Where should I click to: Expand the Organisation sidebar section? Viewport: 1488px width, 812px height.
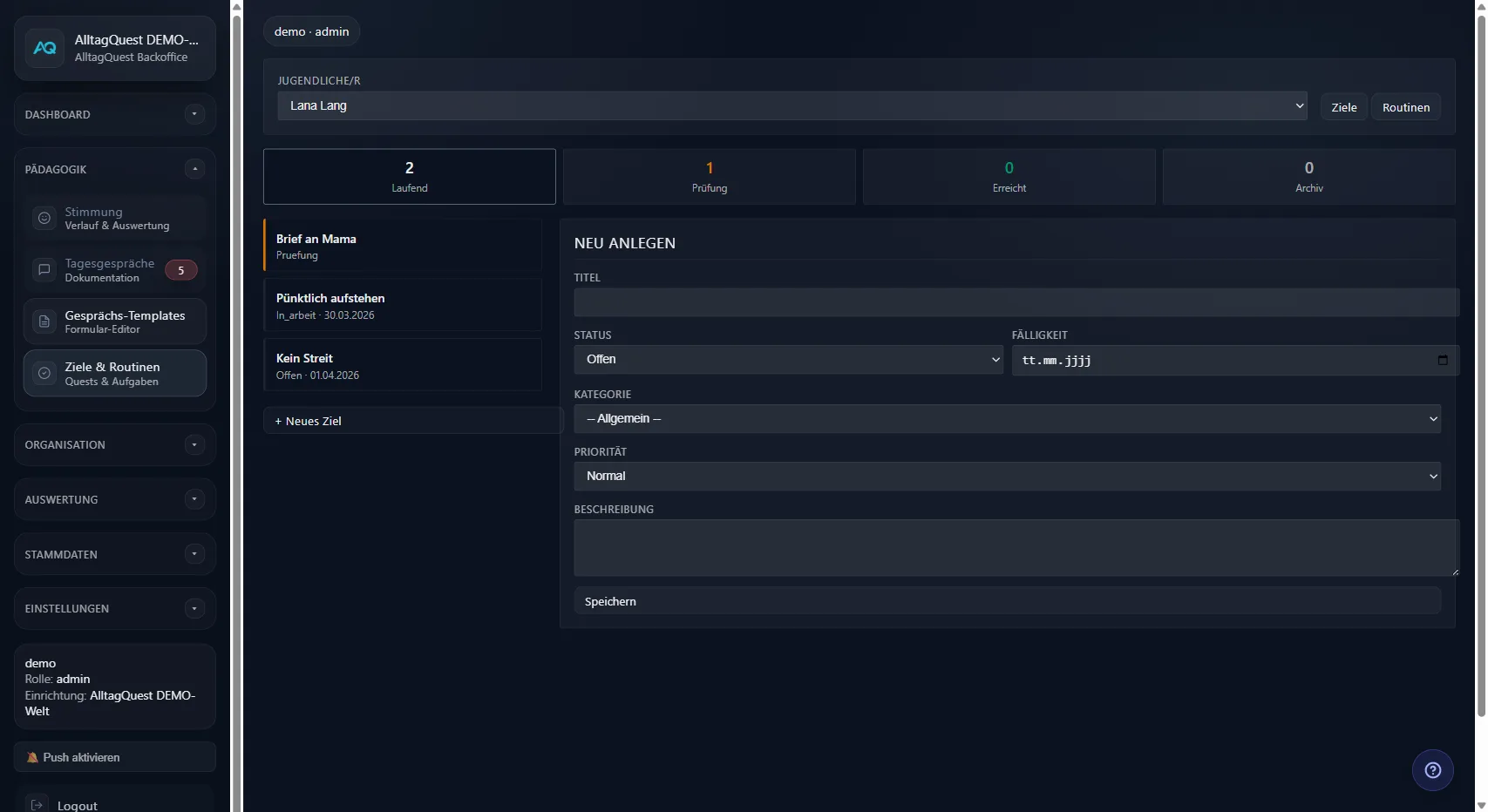point(194,444)
